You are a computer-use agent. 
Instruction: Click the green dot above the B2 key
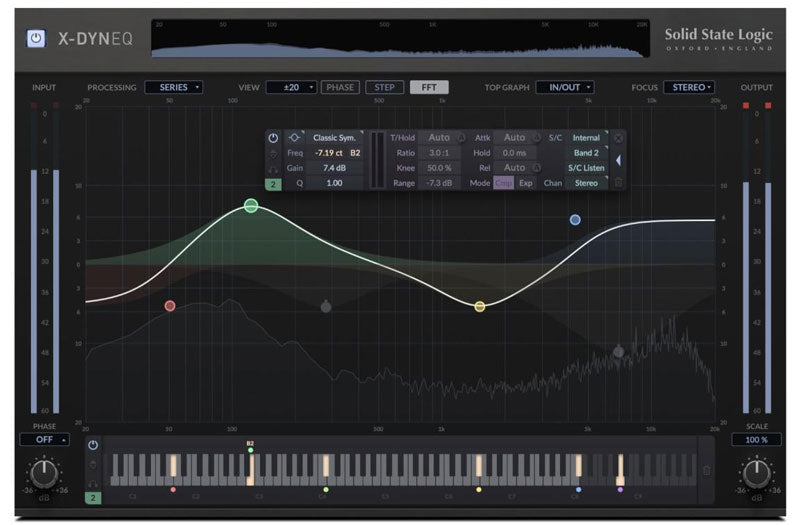pyautogui.click(x=251, y=450)
